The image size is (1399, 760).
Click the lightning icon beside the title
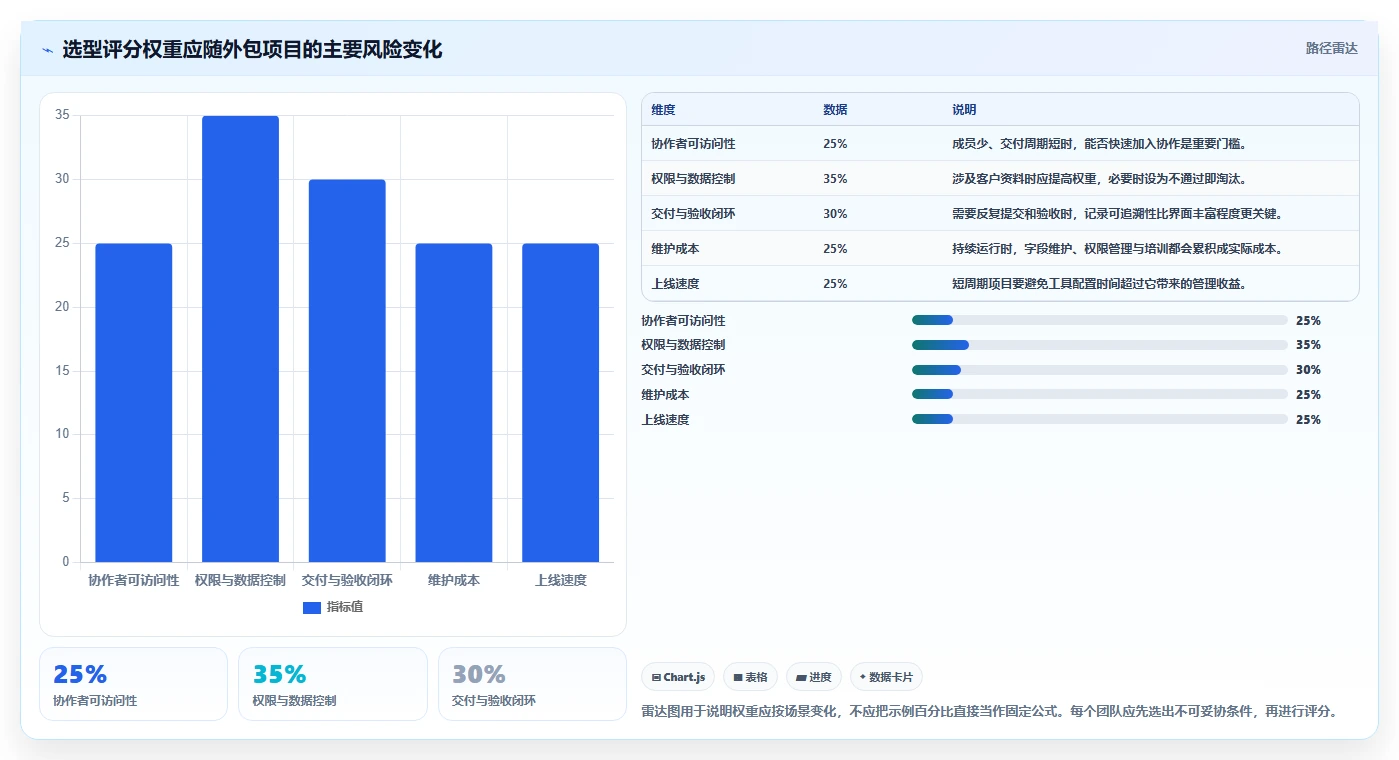click(47, 50)
